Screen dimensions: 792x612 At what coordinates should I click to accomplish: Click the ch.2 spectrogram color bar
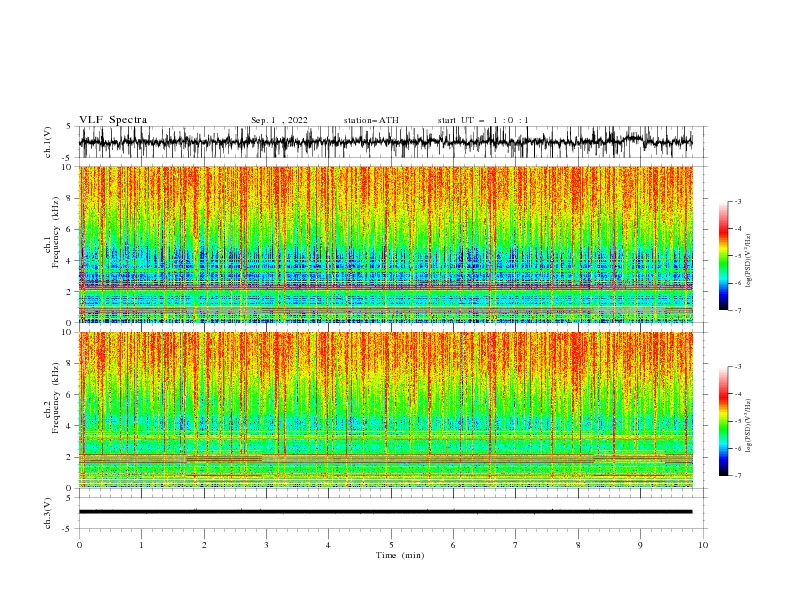coord(724,421)
